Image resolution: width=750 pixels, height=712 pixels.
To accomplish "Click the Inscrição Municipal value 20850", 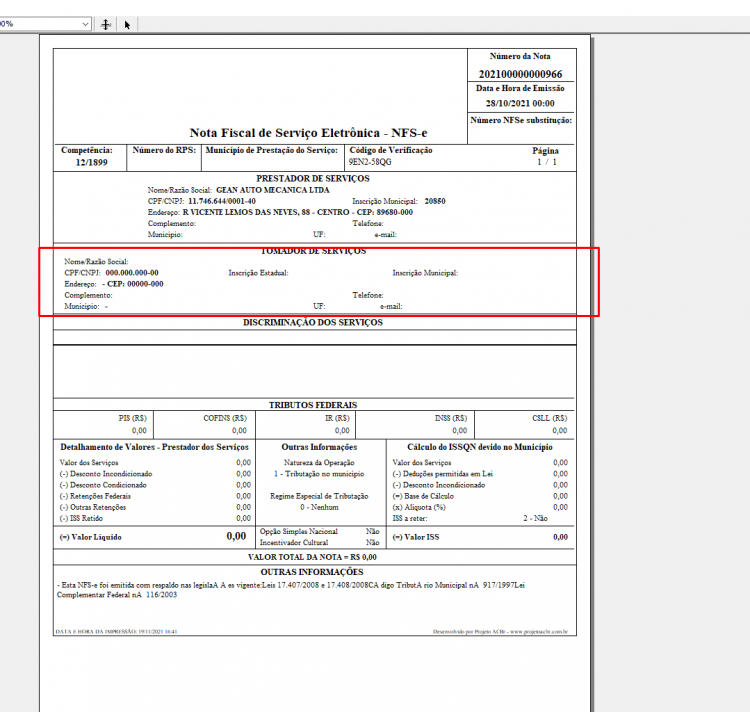I will click(435, 201).
